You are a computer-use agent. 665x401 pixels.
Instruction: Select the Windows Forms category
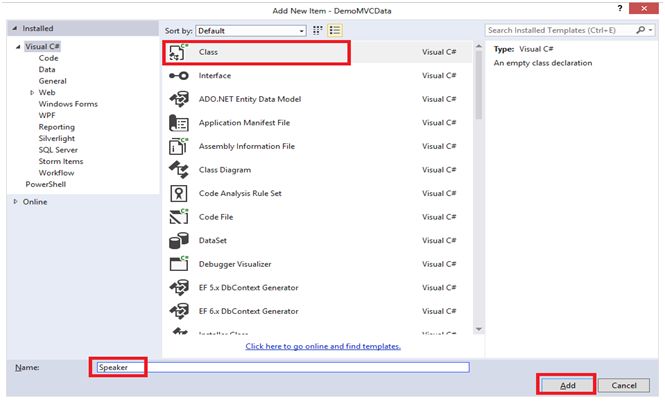(68, 104)
